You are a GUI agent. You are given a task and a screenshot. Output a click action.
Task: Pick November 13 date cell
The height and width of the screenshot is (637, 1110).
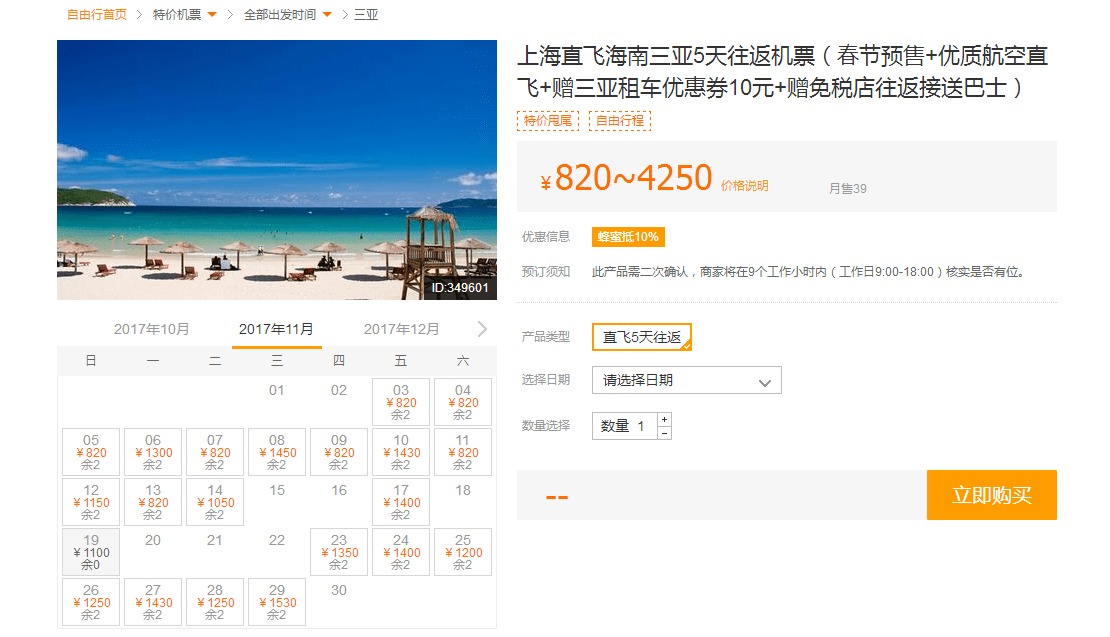click(x=153, y=502)
